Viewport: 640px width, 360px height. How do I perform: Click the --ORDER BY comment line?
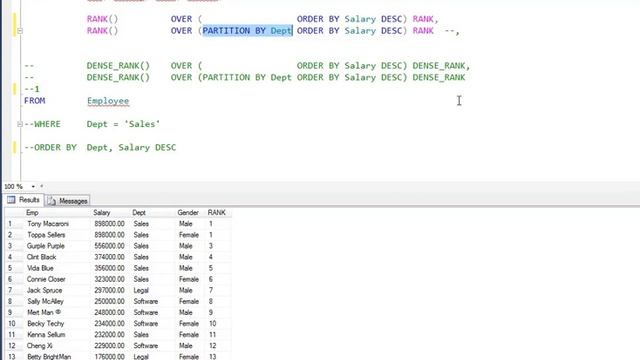(100, 147)
